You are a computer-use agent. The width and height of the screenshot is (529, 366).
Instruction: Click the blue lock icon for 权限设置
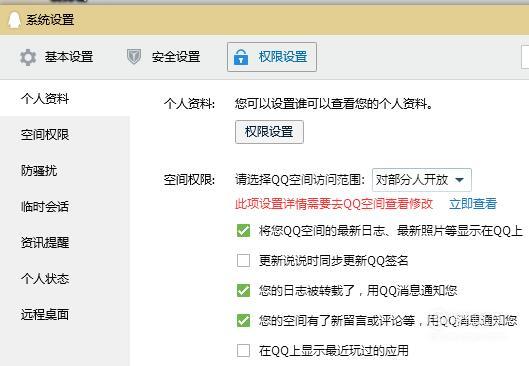[241, 57]
